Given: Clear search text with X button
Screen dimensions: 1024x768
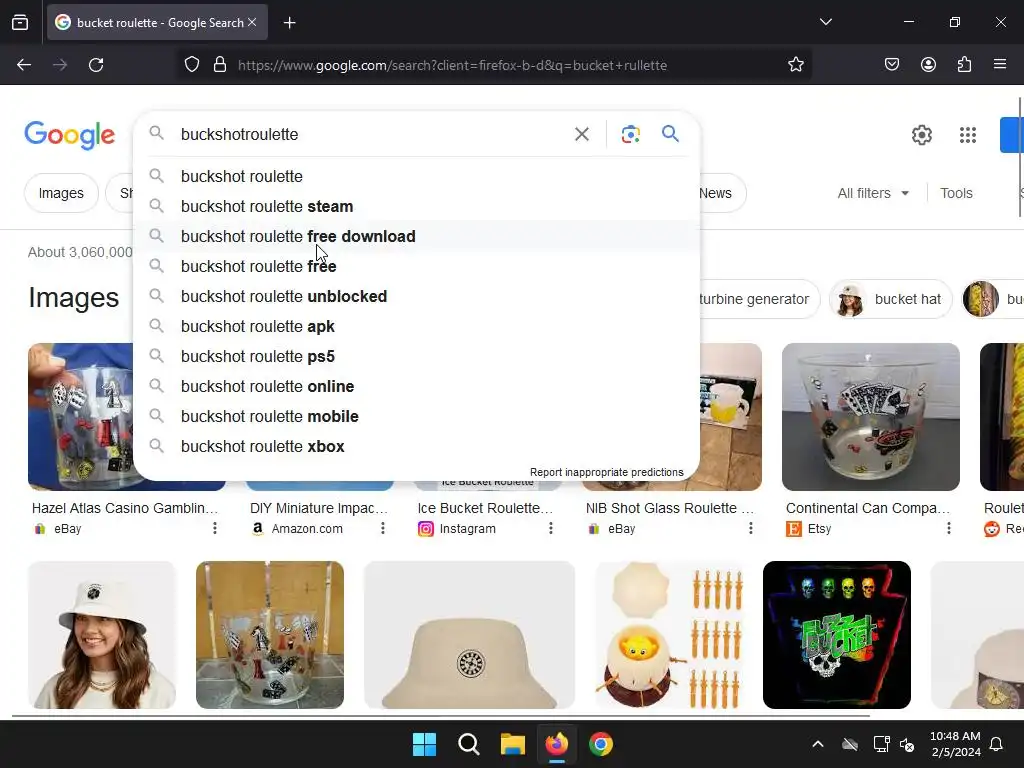Looking at the screenshot, I should (x=581, y=134).
